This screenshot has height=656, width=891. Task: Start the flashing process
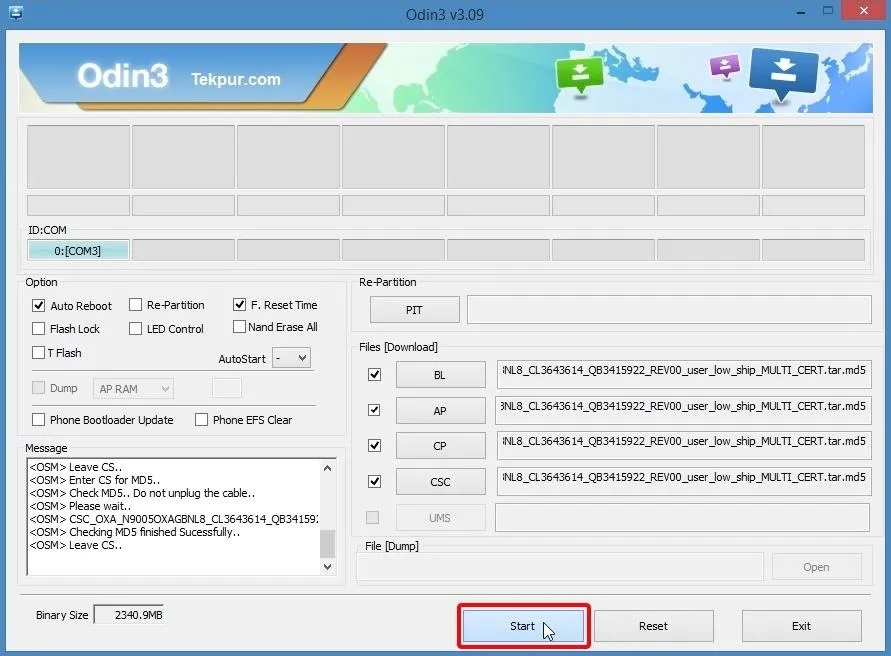(x=523, y=626)
